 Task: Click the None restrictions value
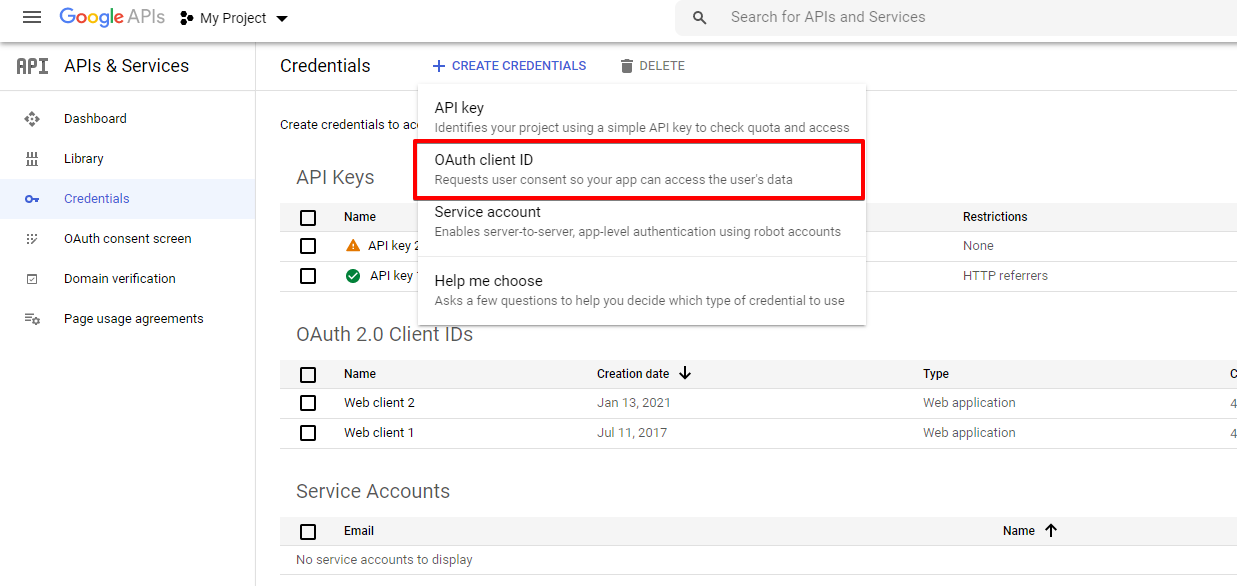pos(978,246)
